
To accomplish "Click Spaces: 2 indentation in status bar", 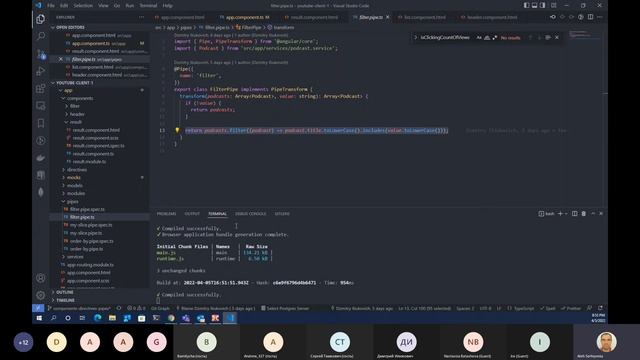I will point(465,308).
